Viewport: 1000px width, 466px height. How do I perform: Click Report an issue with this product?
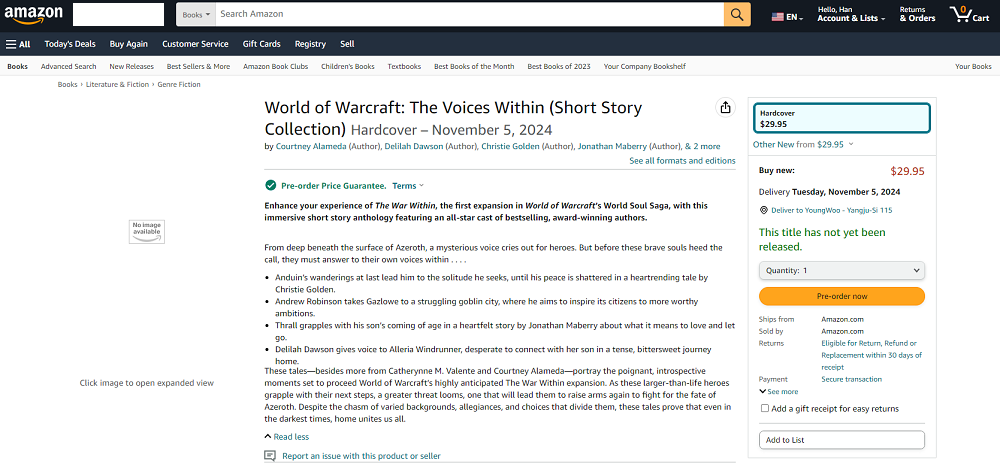[x=361, y=456]
